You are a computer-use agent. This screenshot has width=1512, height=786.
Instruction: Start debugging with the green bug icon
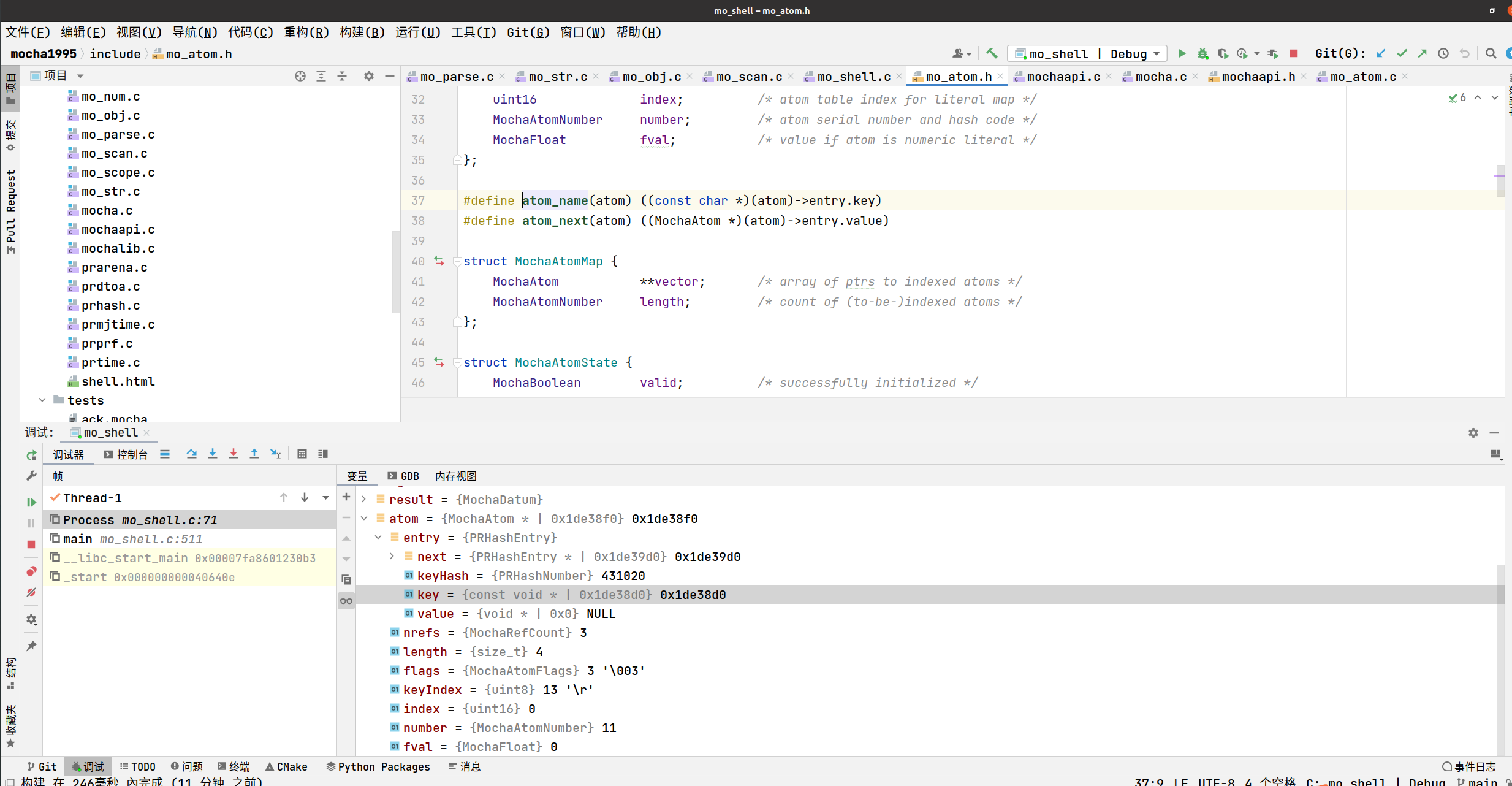pos(1203,53)
